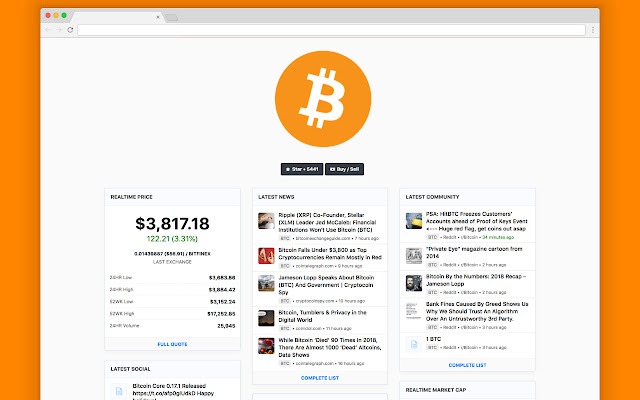This screenshot has width=640, height=400.
Task: Click thumbnail of Bitcoin Falls Under $3,800
Action: point(266,256)
